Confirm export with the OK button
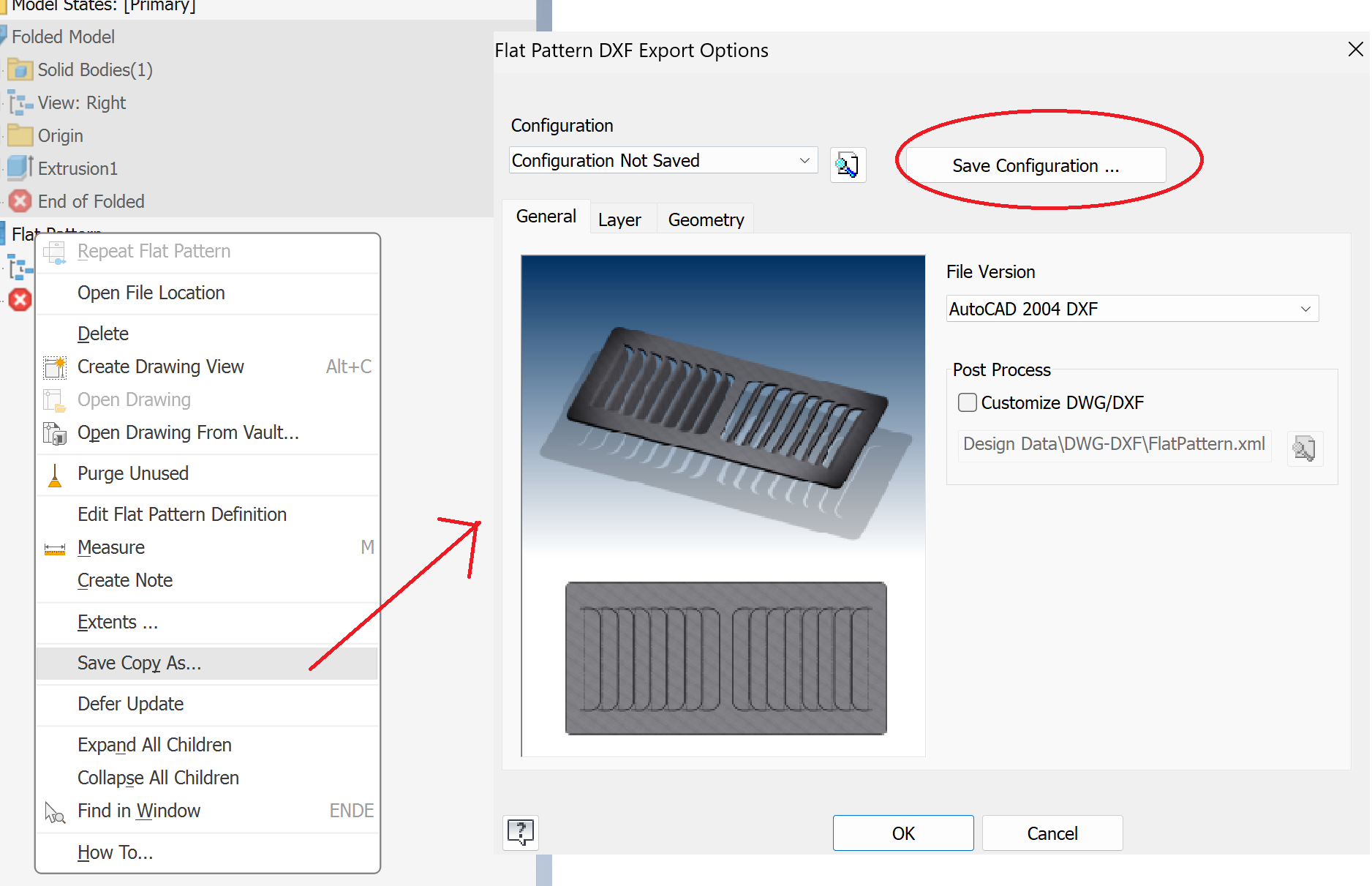Viewport: 1372px width, 886px height. (x=902, y=833)
